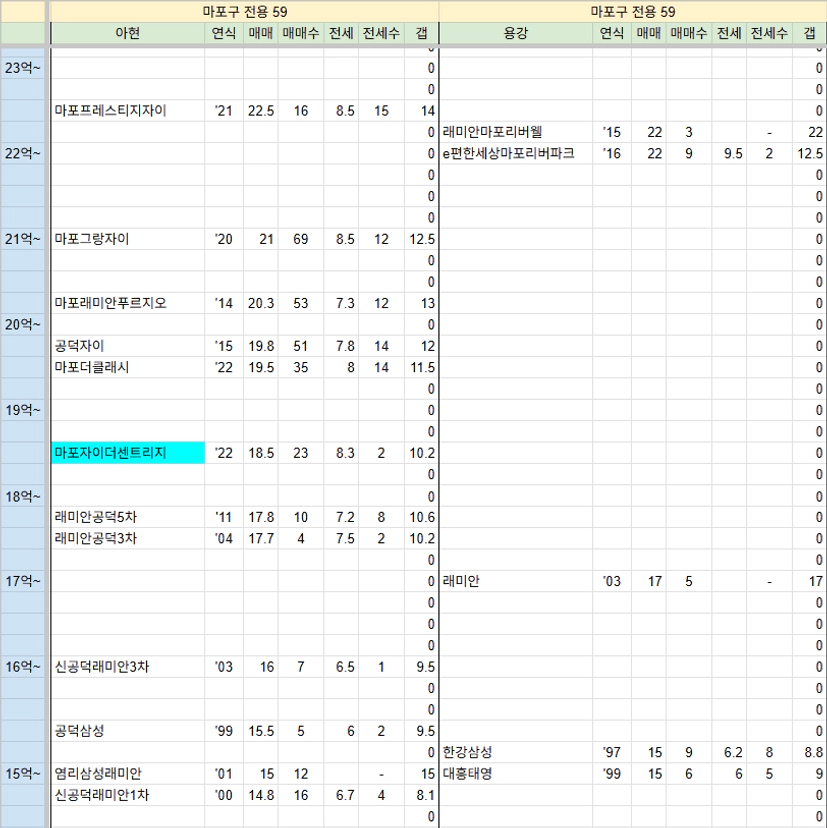Click the right 마포구 전용 59 title cell

click(x=633, y=12)
